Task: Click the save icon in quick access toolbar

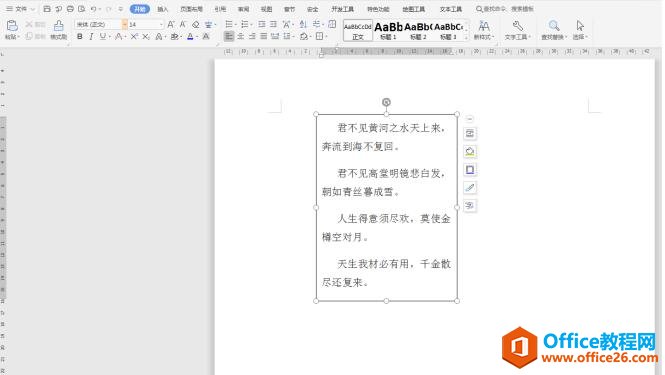Action: [x=47, y=8]
